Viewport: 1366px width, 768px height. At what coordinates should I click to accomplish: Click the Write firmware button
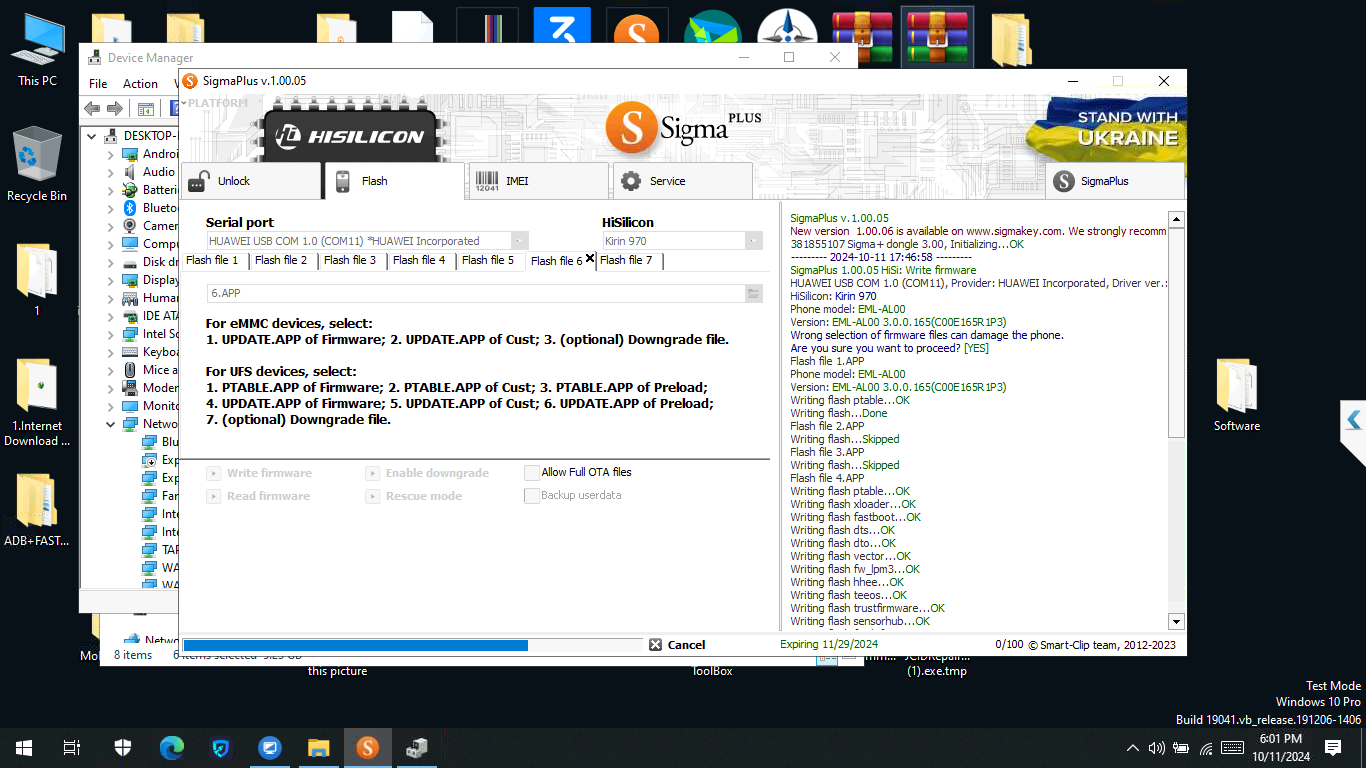pos(260,473)
